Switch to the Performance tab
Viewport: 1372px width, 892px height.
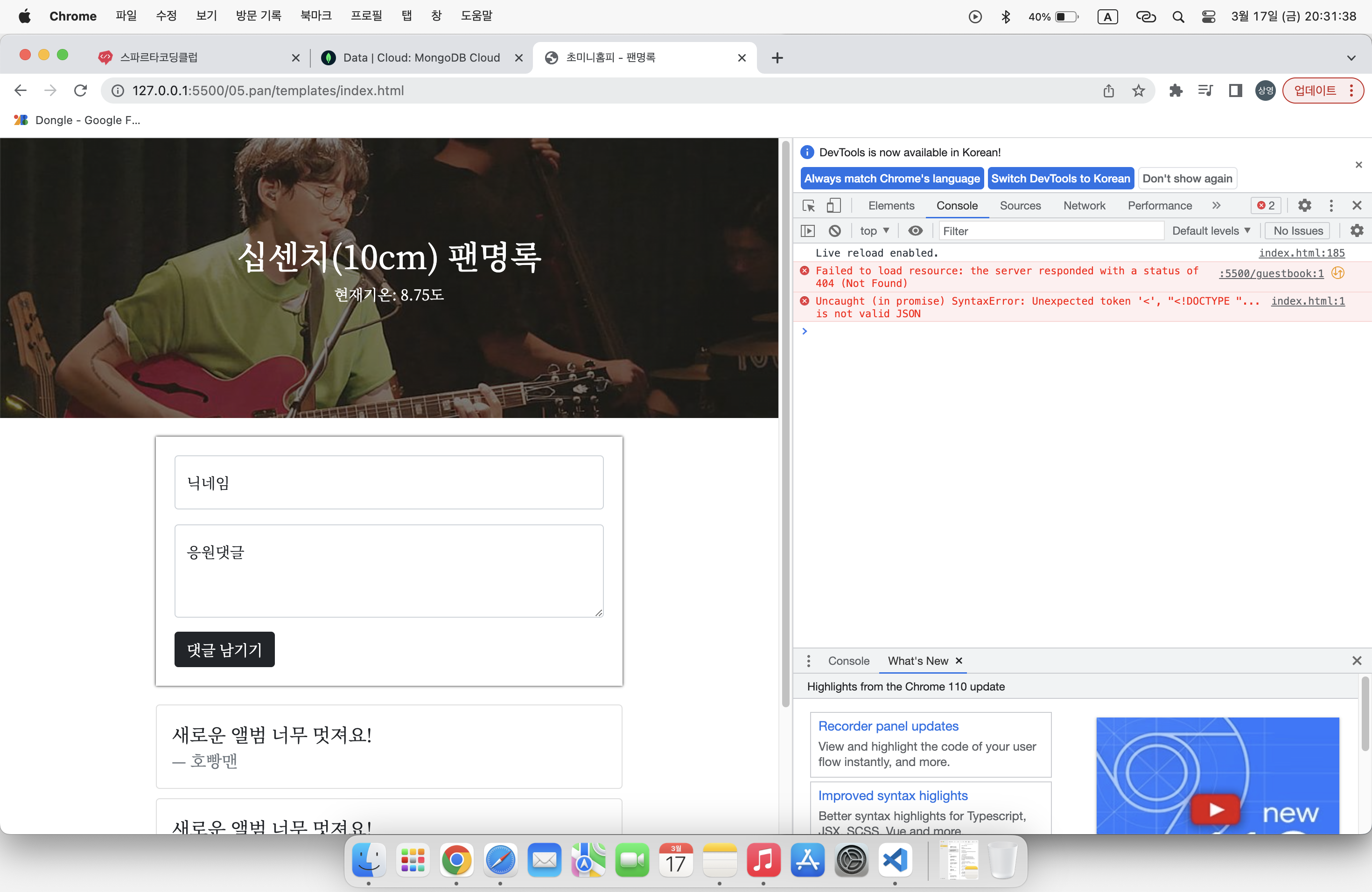pyautogui.click(x=1159, y=206)
